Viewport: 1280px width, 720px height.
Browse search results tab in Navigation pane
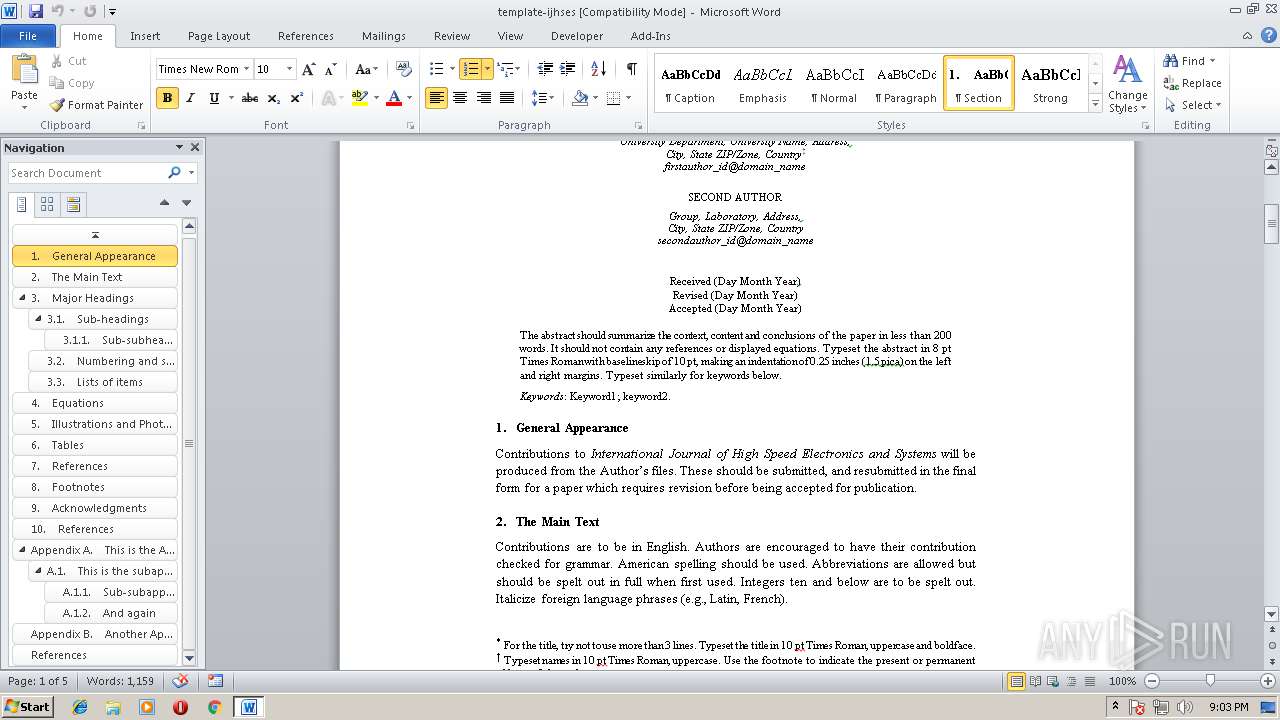tap(73, 204)
